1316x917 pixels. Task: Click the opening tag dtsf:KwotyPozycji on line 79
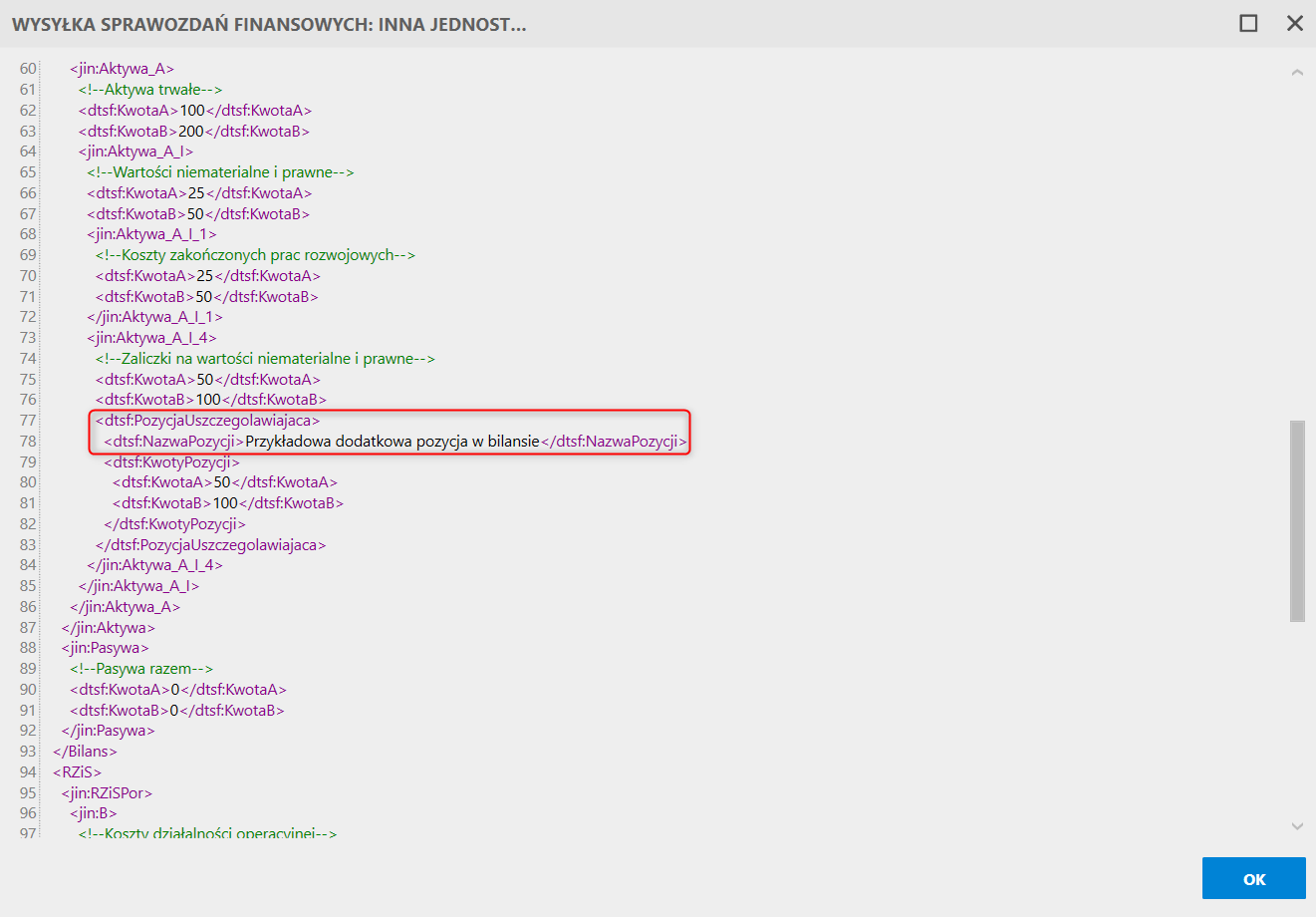coord(171,462)
